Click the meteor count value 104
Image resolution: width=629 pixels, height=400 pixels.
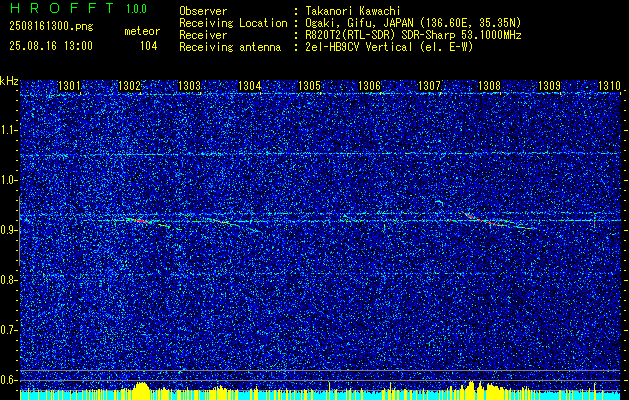pyautogui.click(x=148, y=46)
